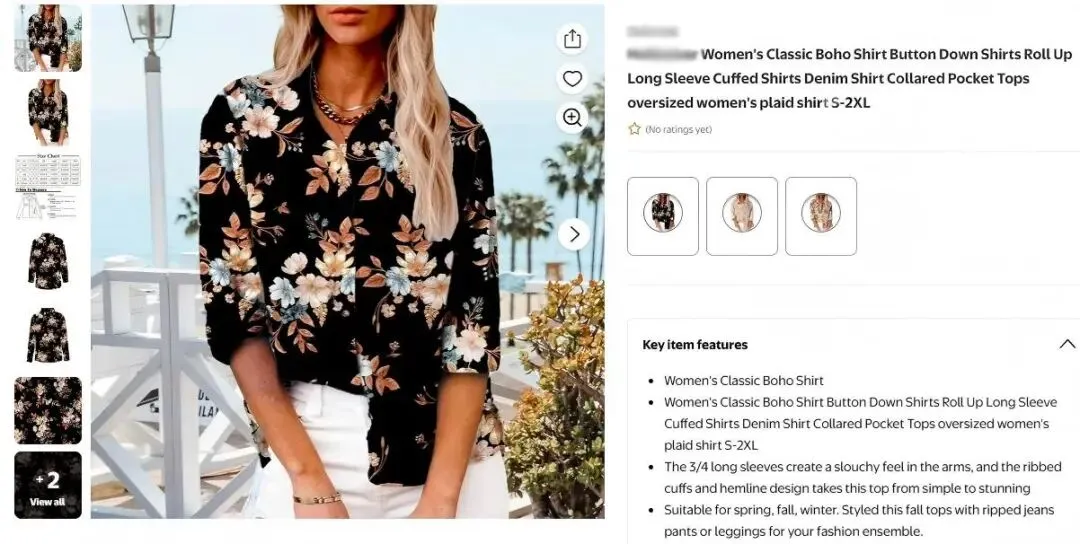Select the first model photo thumbnail
The height and width of the screenshot is (544, 1080).
[x=48, y=38]
